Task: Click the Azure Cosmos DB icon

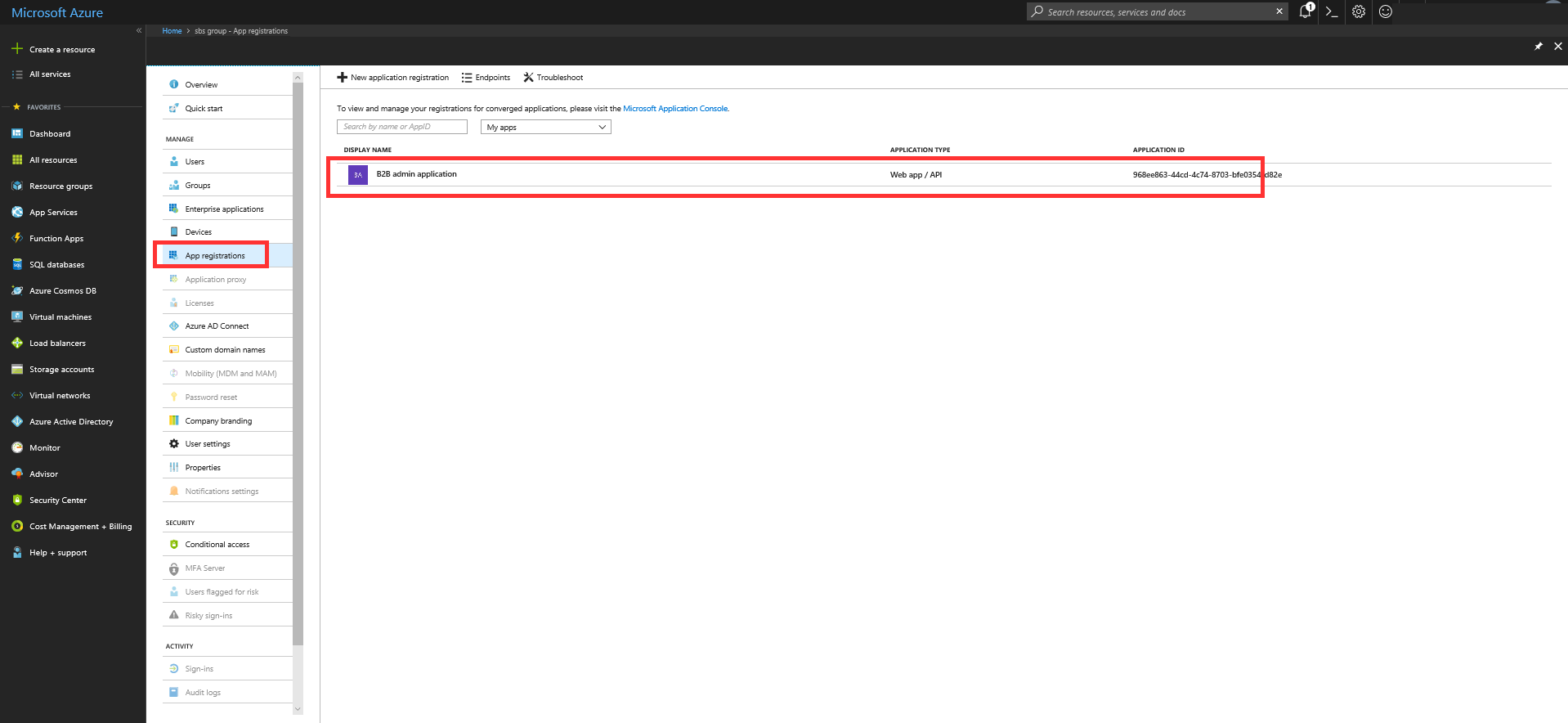Action: (x=17, y=291)
